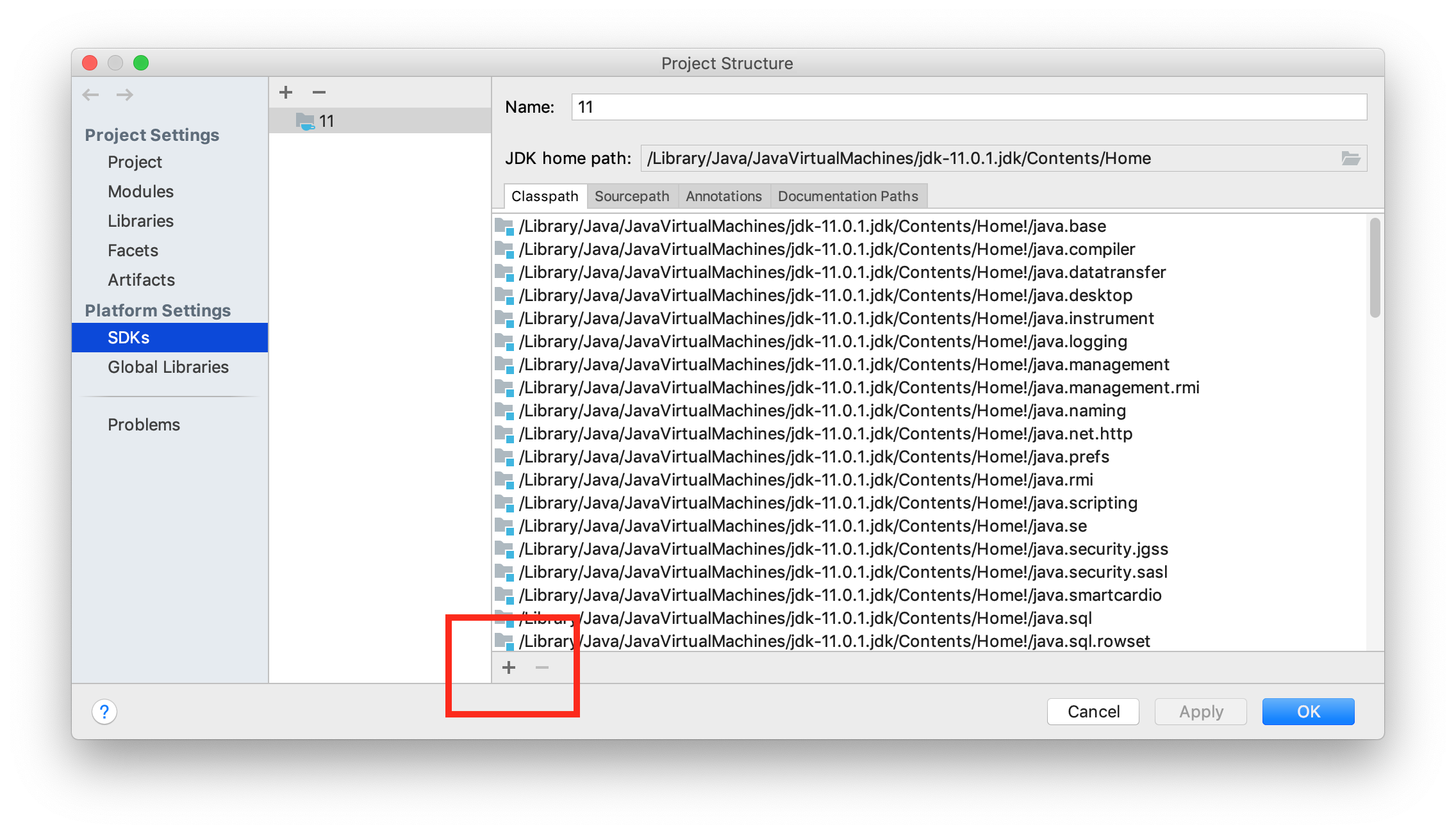Click the remove SDK icon at top
This screenshot has height=834, width=1456.
319,92
